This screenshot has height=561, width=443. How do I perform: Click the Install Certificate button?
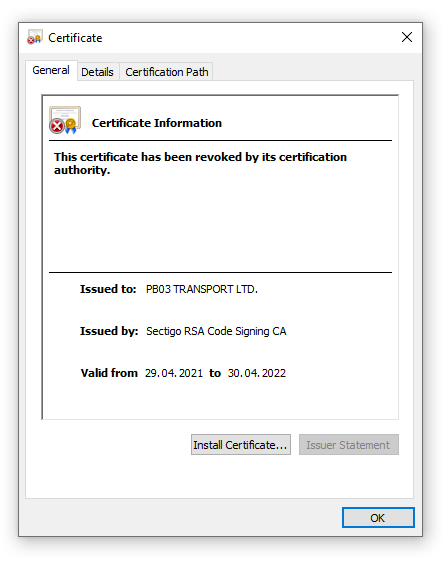click(241, 445)
